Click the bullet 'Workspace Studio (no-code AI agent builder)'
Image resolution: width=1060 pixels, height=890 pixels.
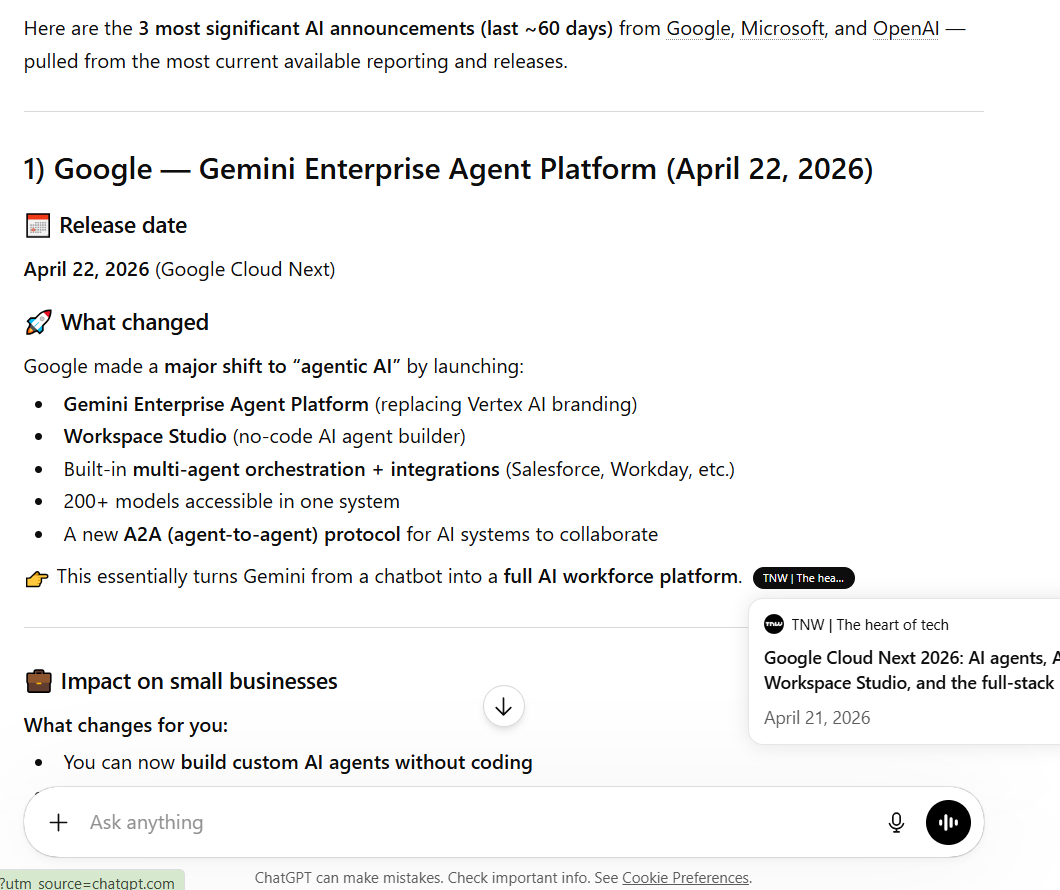(x=264, y=437)
